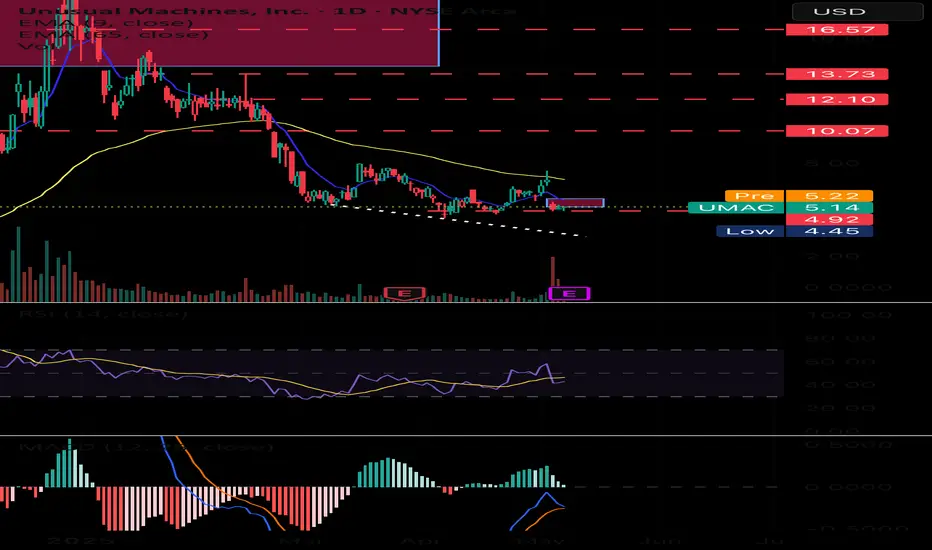
Task: Open the USD currency selector
Action: point(856,11)
